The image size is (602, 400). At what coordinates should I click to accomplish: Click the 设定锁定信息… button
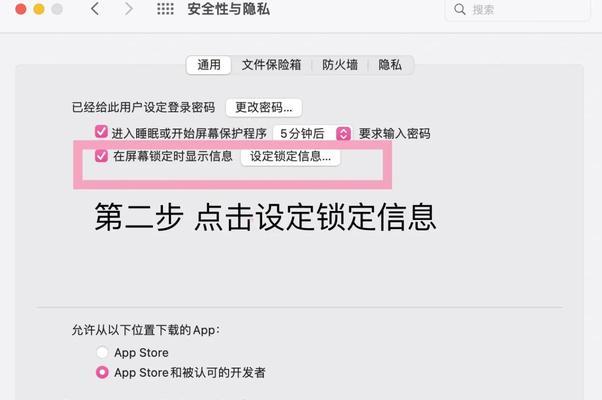[x=290, y=157]
